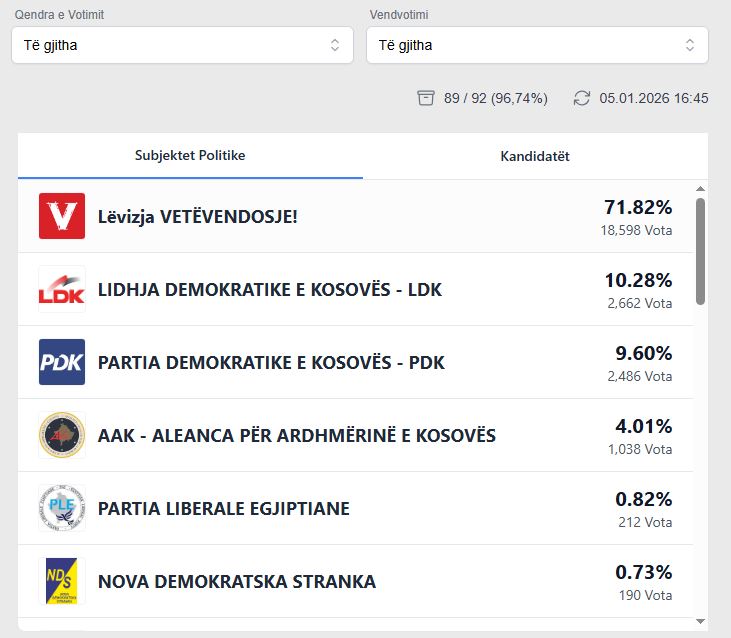Click the Vetëvendosje red V logo
Viewport: 731px width, 638px height.
(x=62, y=216)
